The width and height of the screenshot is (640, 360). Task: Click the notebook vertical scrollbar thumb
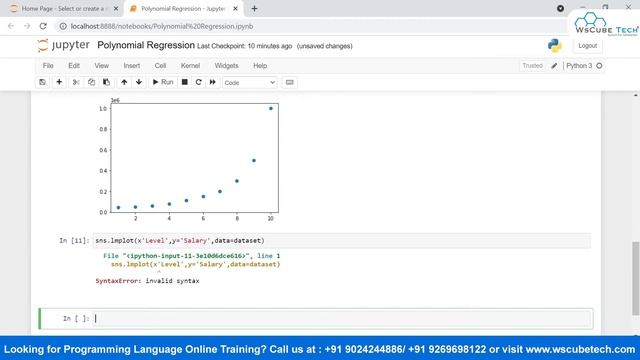[x=636, y=278]
